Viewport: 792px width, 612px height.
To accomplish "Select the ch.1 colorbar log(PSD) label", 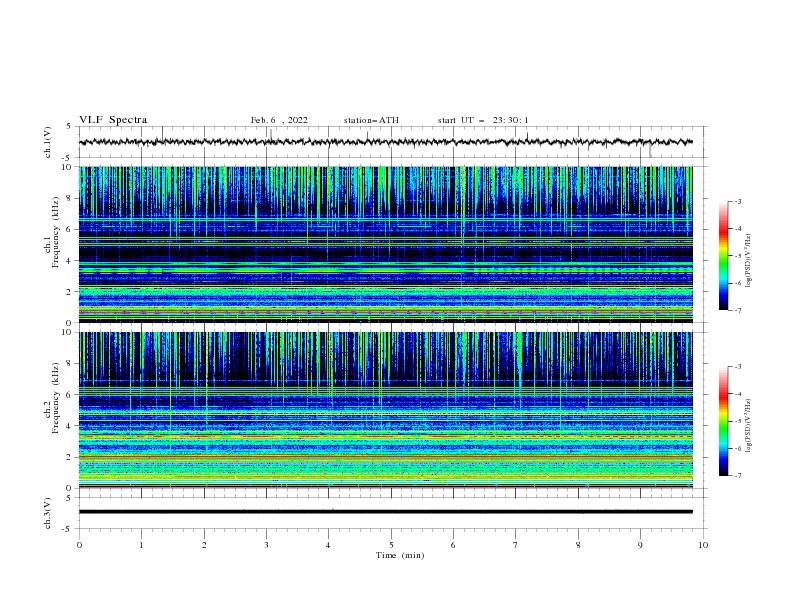I will pyautogui.click(x=748, y=261).
